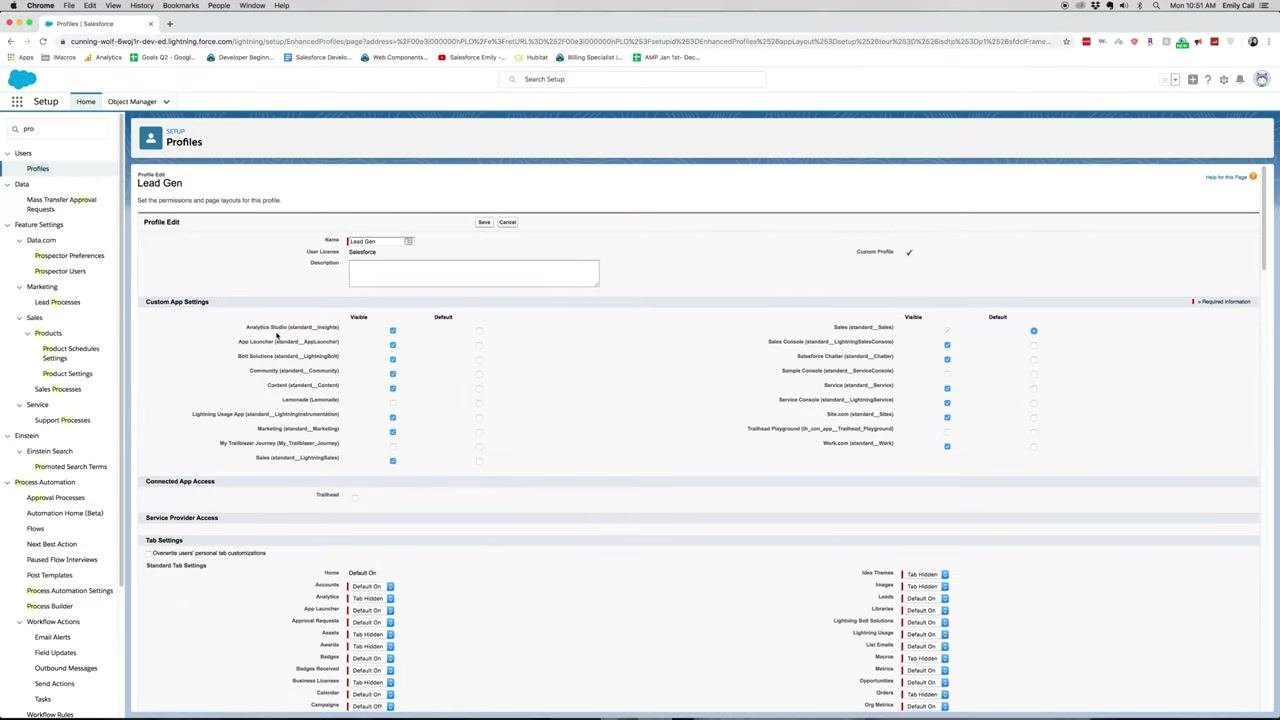View notifications via the bell icon

[x=1240, y=79]
